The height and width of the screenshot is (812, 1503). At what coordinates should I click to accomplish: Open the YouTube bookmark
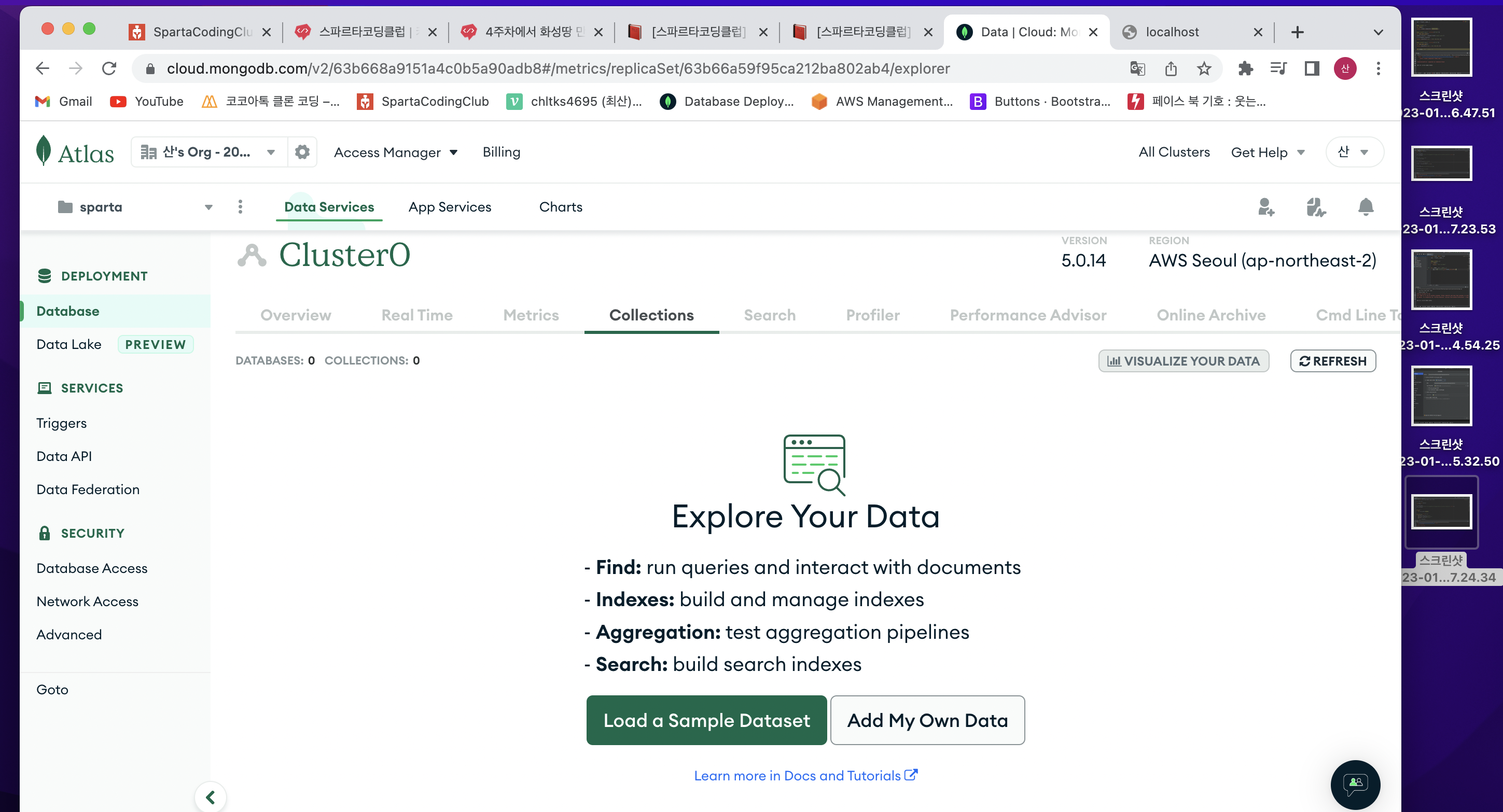tap(147, 102)
